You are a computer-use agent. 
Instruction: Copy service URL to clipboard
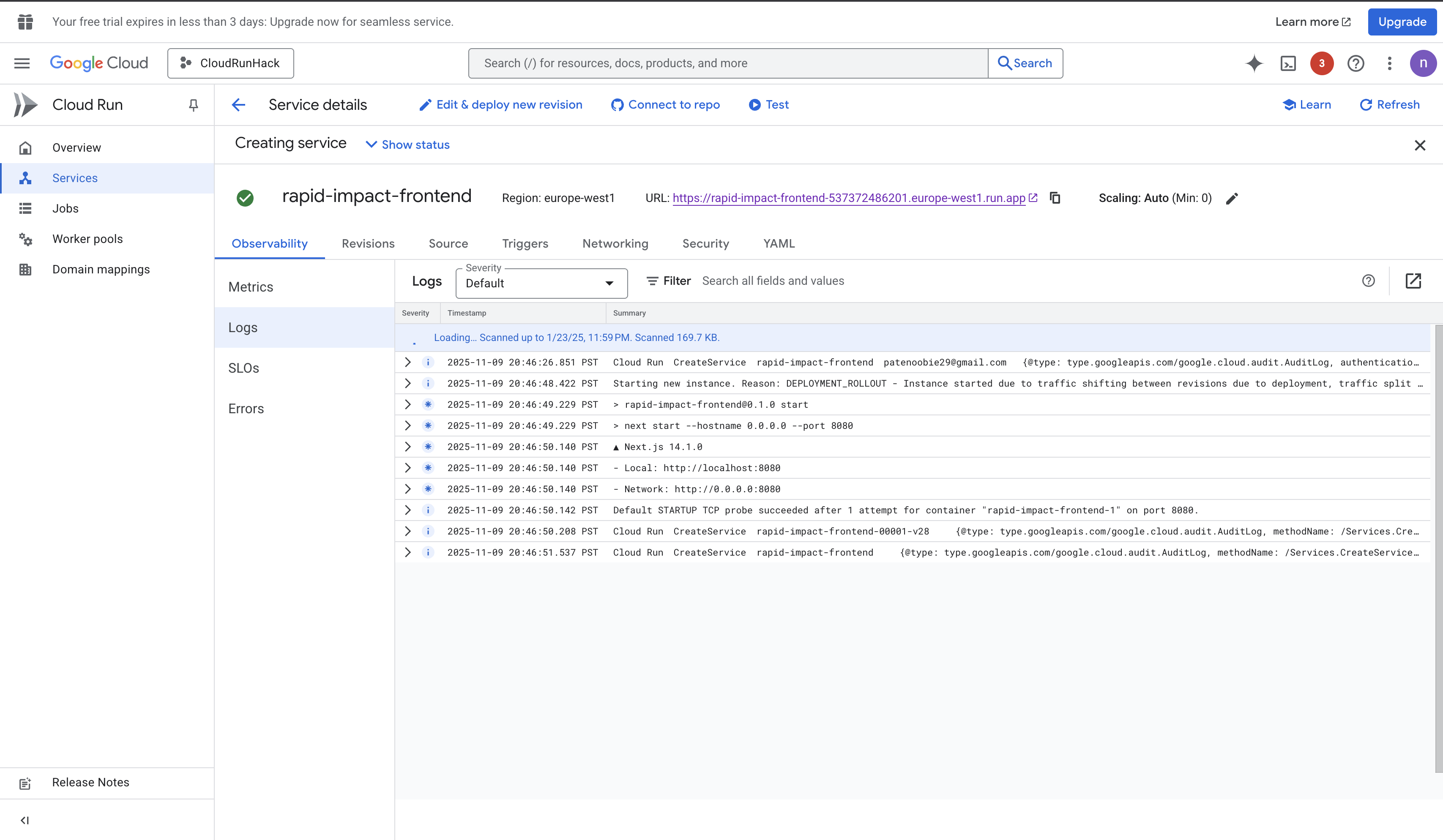click(x=1055, y=198)
